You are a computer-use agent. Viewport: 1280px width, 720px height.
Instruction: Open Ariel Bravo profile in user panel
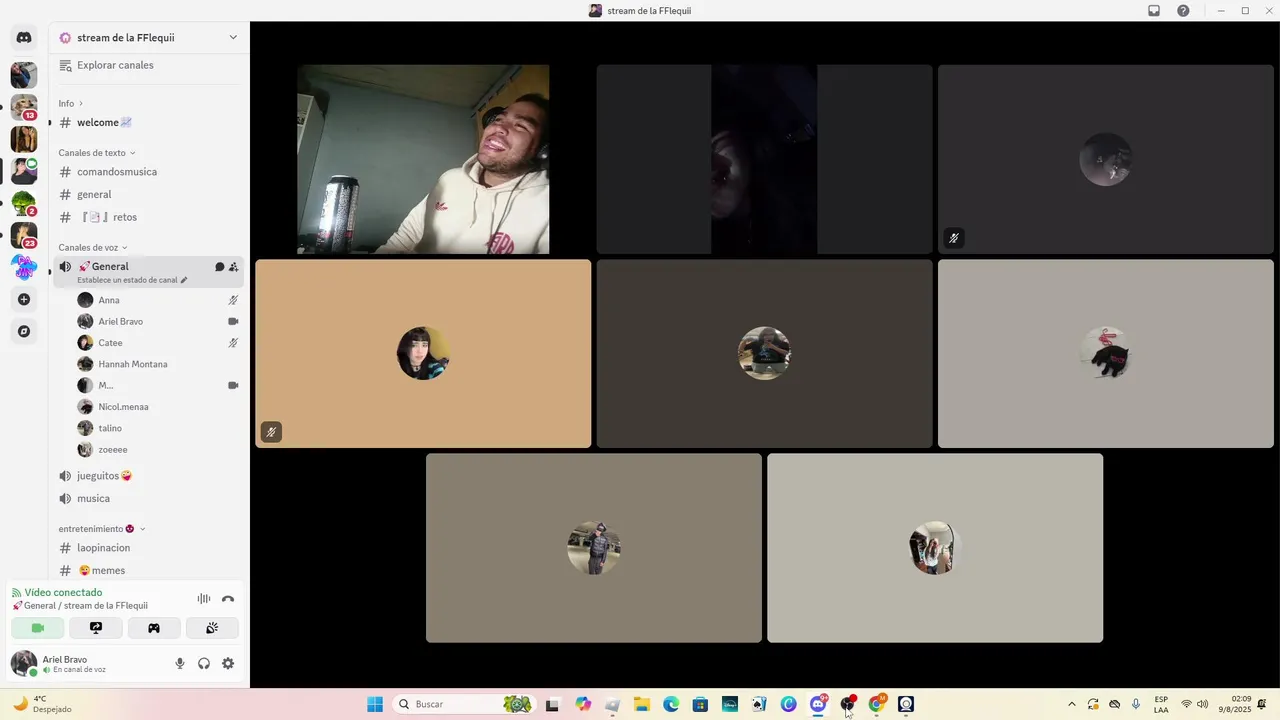click(64, 663)
